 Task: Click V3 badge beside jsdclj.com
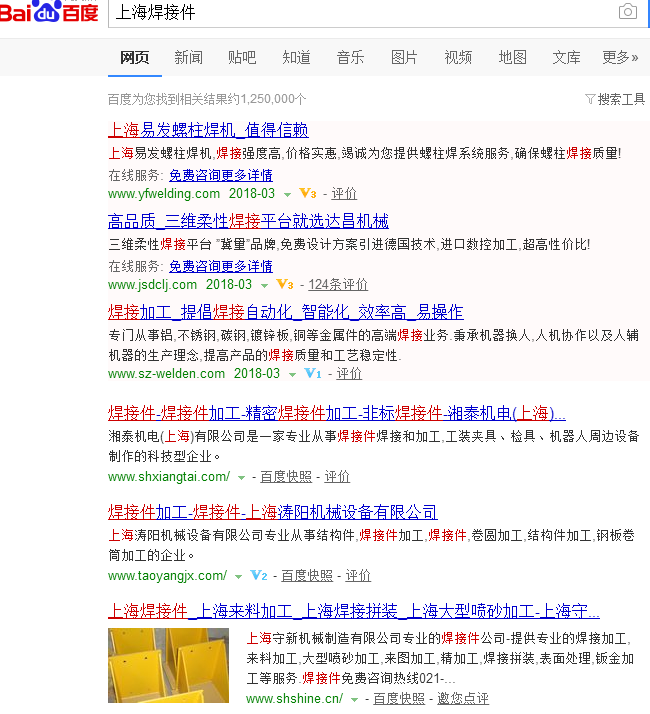click(x=285, y=284)
